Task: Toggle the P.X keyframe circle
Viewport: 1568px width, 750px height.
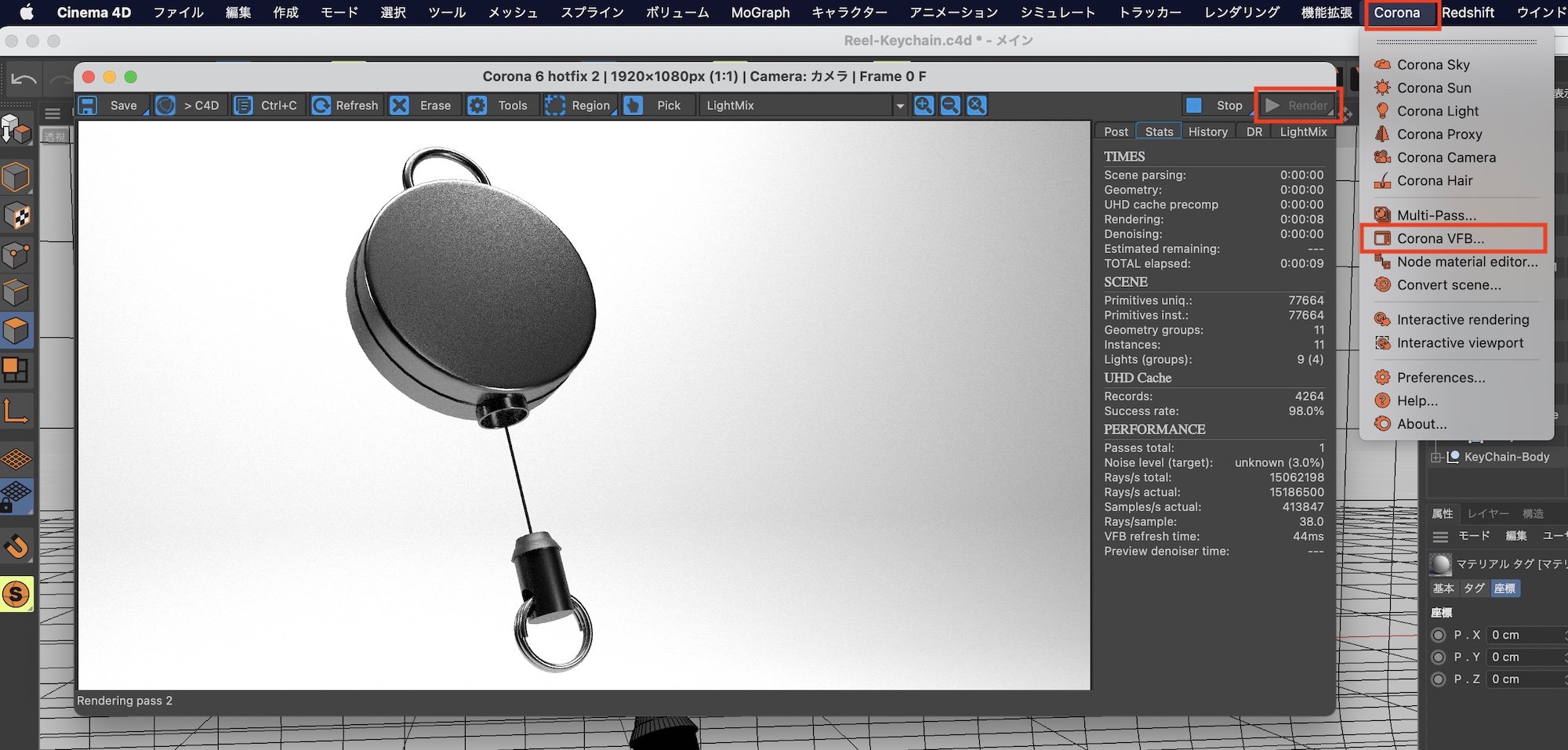Action: pyautogui.click(x=1439, y=635)
